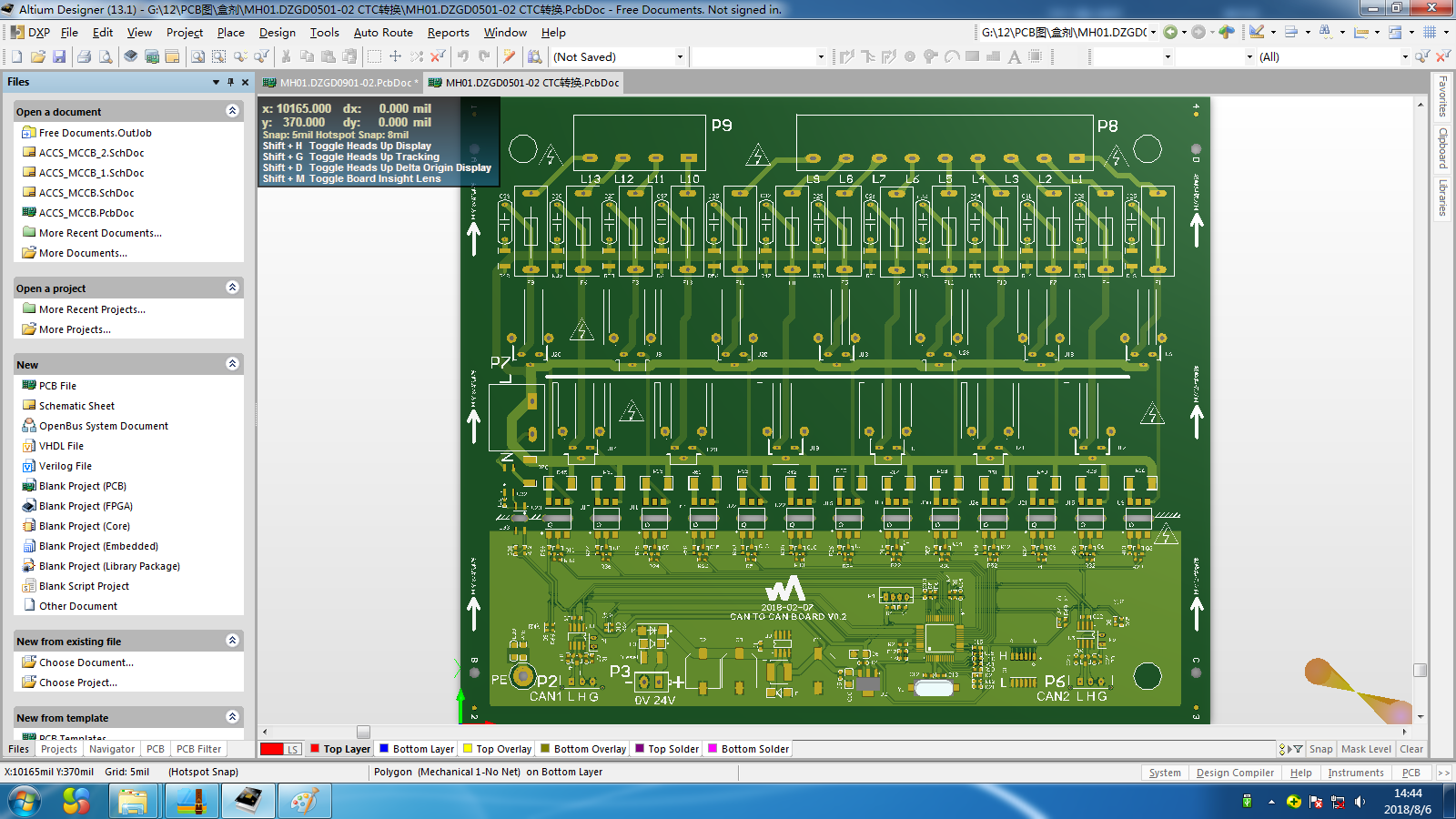Image resolution: width=1456 pixels, height=819 pixels.
Task: Click the layer stack icon beside Print Preview
Action: point(131,56)
